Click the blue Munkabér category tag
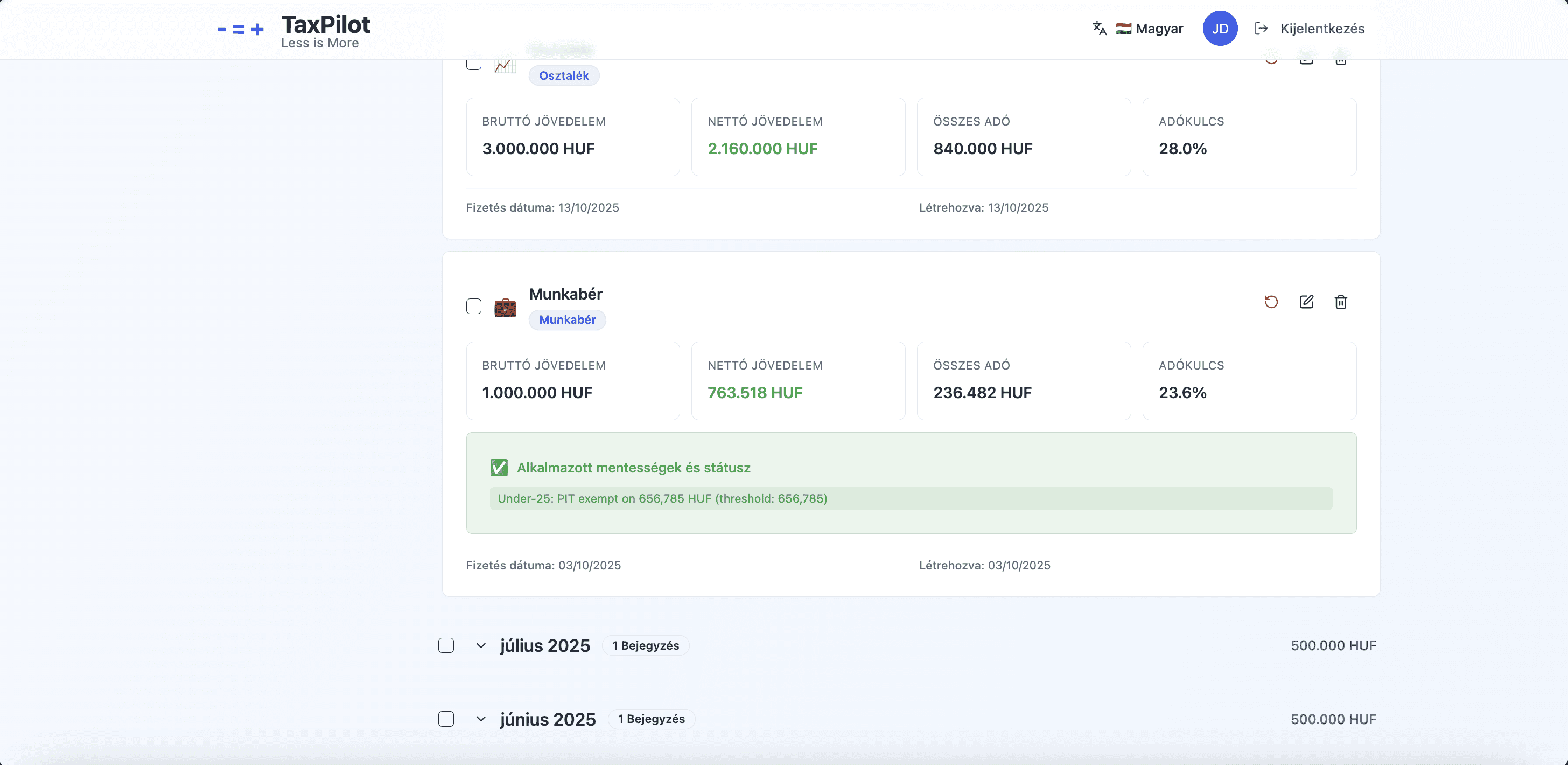1568x765 pixels. click(566, 320)
